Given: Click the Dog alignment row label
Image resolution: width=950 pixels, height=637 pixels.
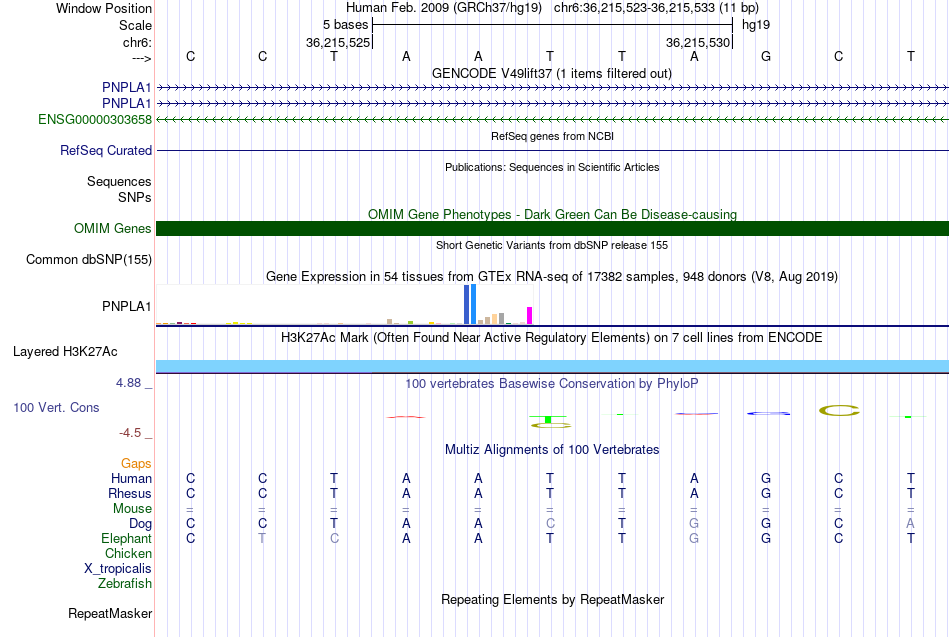Looking at the screenshot, I should pos(140,524).
